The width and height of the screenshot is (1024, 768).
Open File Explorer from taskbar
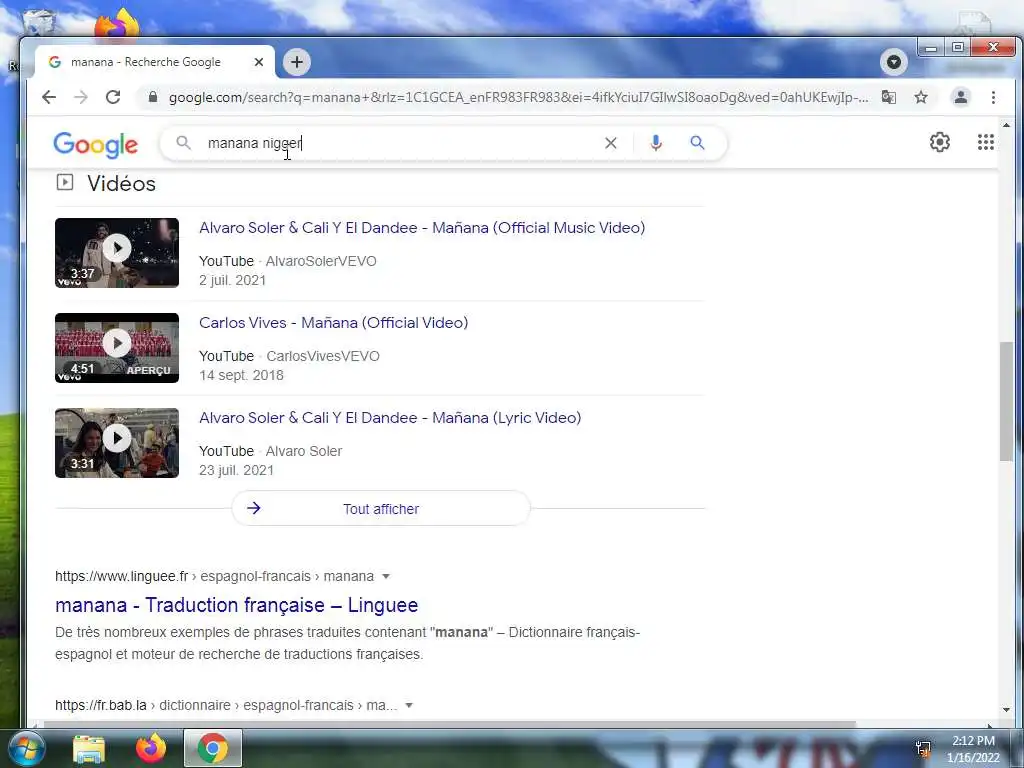pyautogui.click(x=89, y=748)
